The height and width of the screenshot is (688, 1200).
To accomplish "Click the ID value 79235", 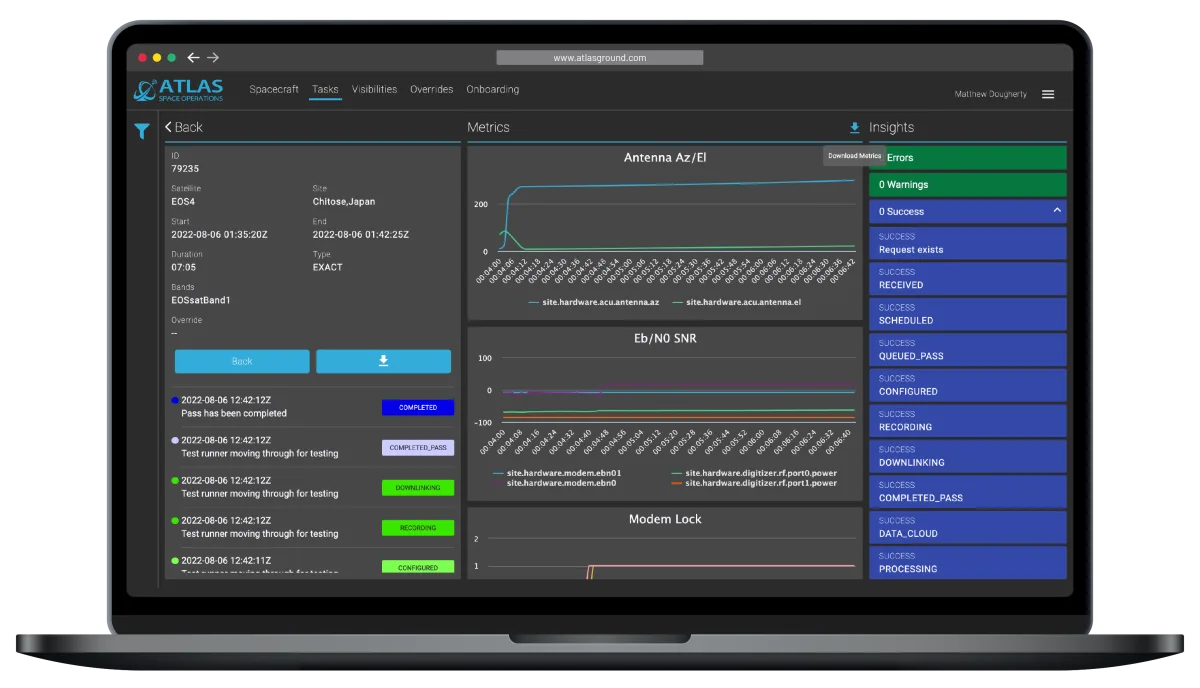I will pos(185,169).
